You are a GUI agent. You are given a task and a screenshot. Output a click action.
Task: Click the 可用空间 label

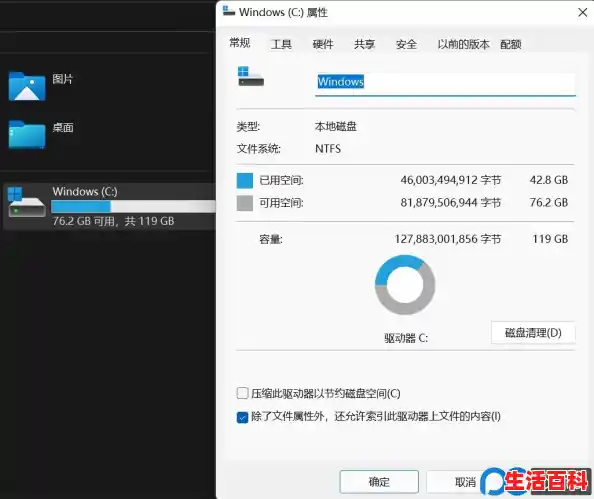coord(281,203)
